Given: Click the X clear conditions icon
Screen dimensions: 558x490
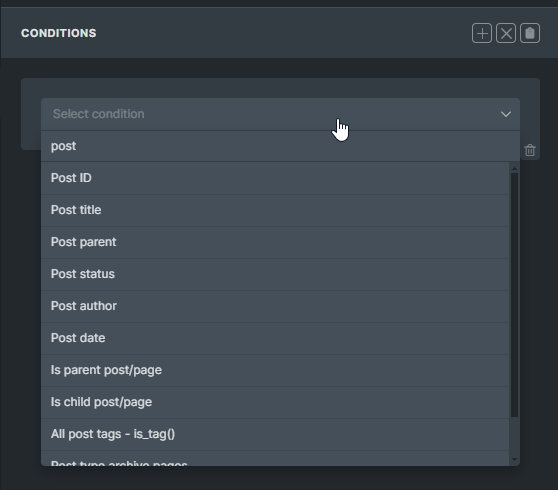Looking at the screenshot, I should (506, 33).
